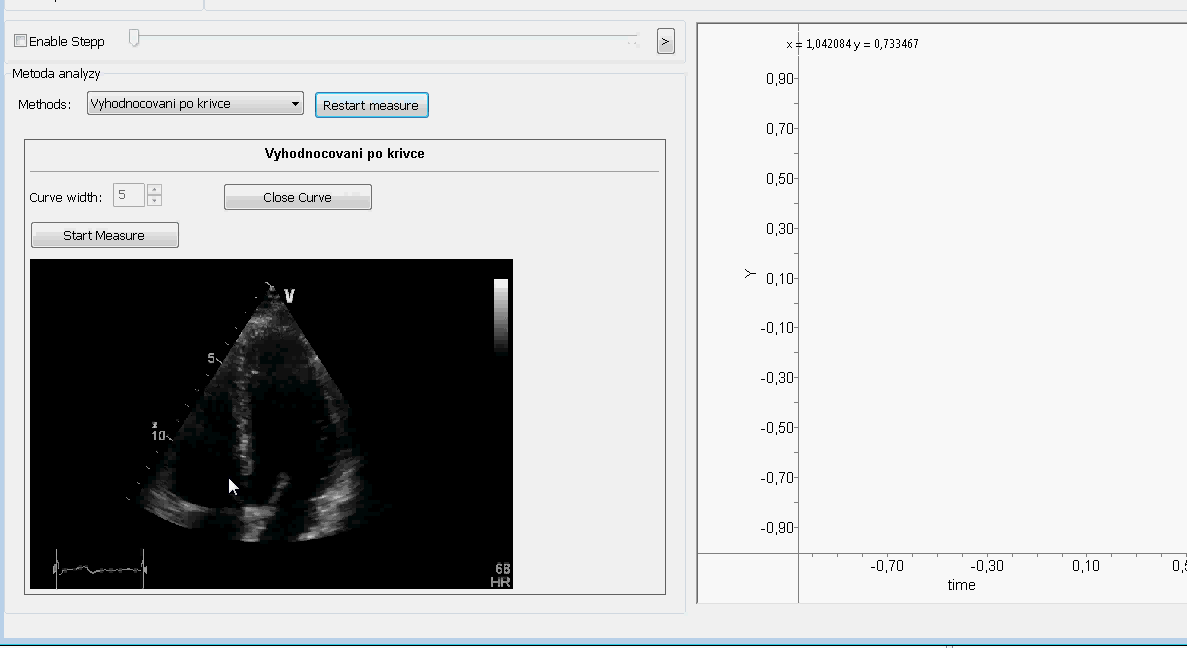Viewport: 1187px width, 648px height.
Task: Click the step forward arrow button
Action: pyautogui.click(x=665, y=42)
